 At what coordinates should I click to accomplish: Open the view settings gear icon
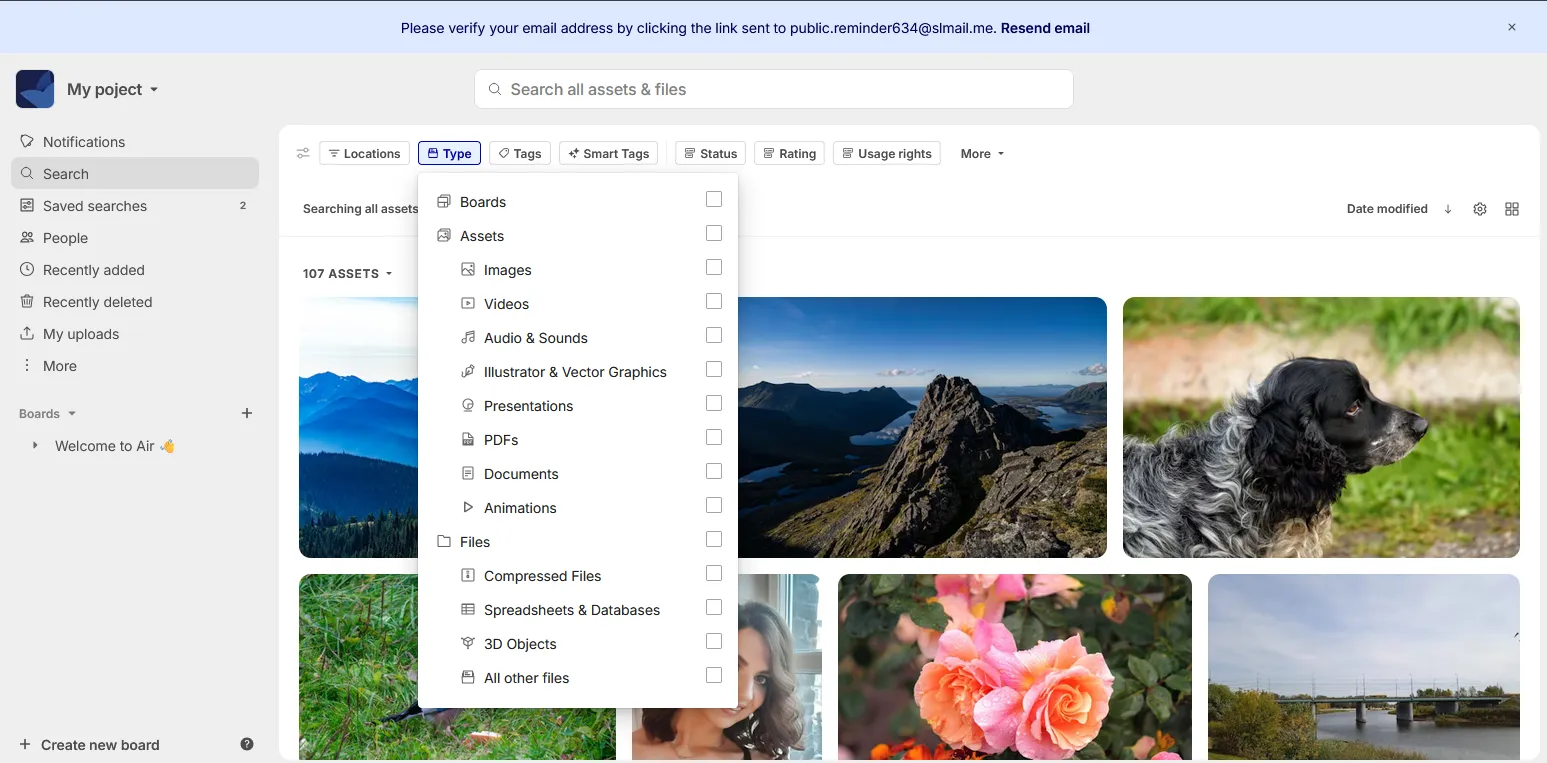point(1480,209)
